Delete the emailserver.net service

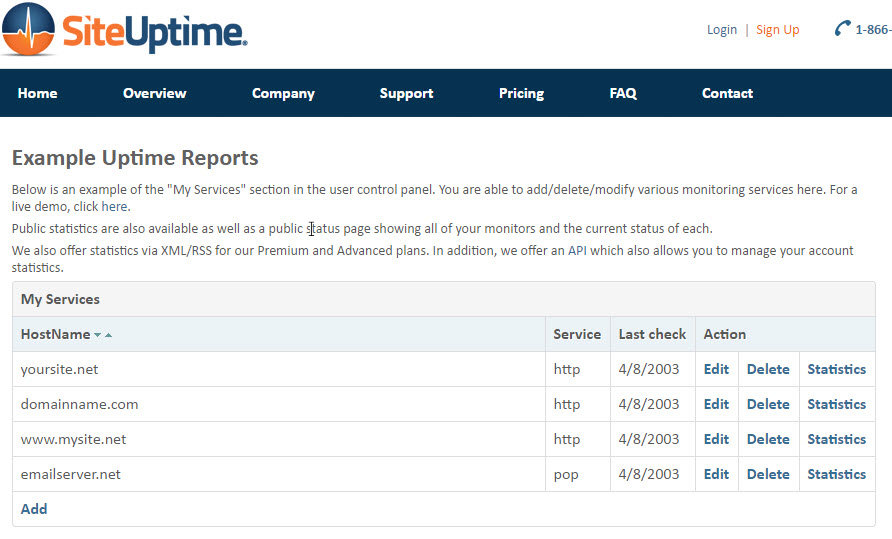768,474
